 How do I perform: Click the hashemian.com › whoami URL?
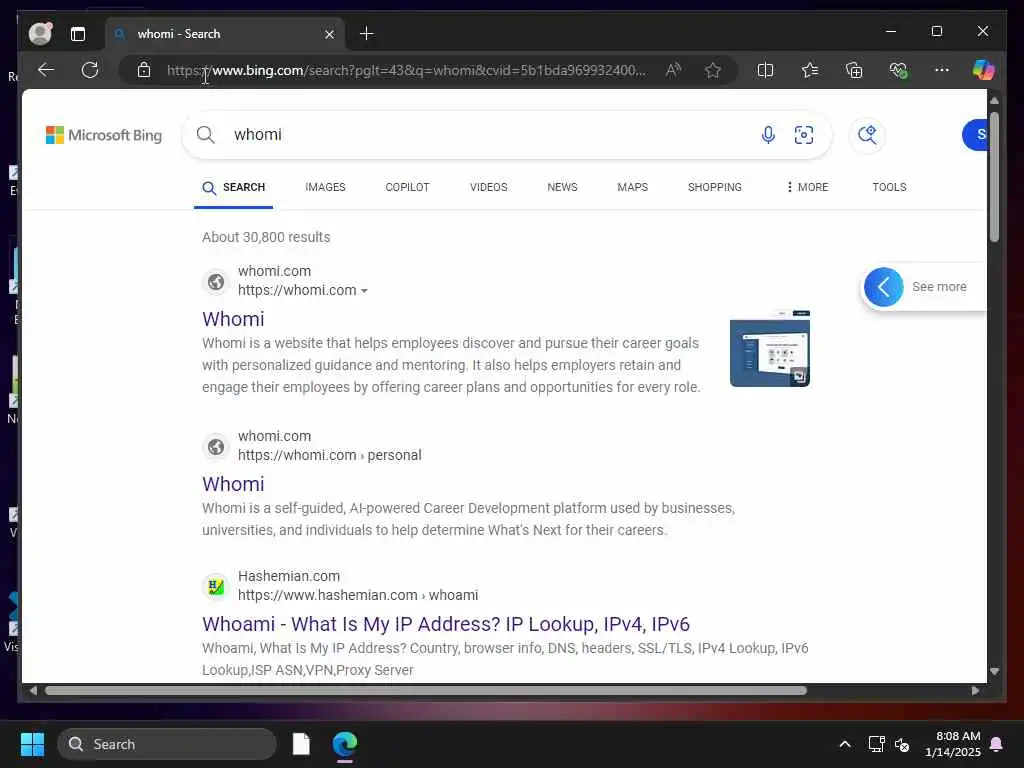[358, 596]
